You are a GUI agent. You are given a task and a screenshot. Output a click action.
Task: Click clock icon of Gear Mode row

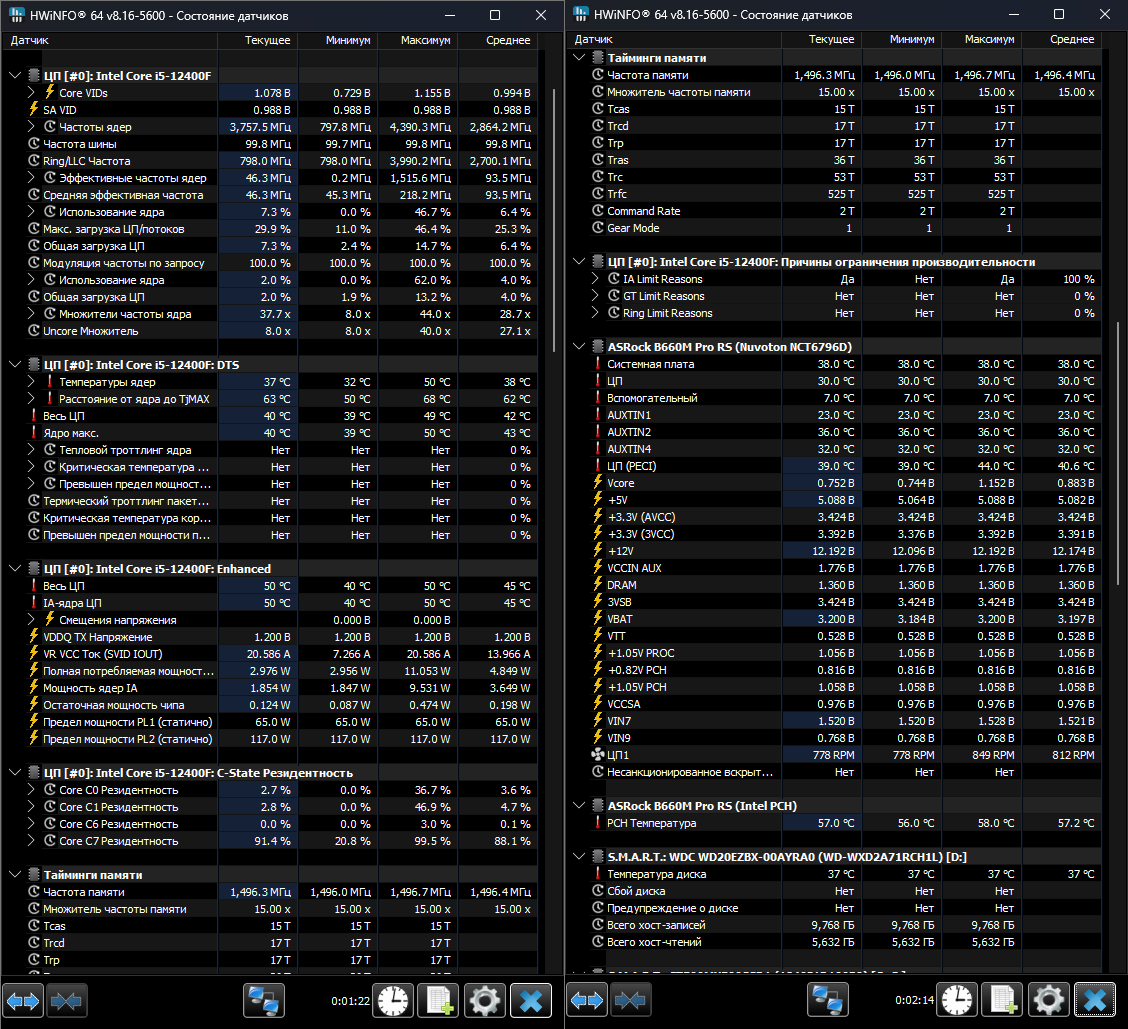[x=598, y=227]
